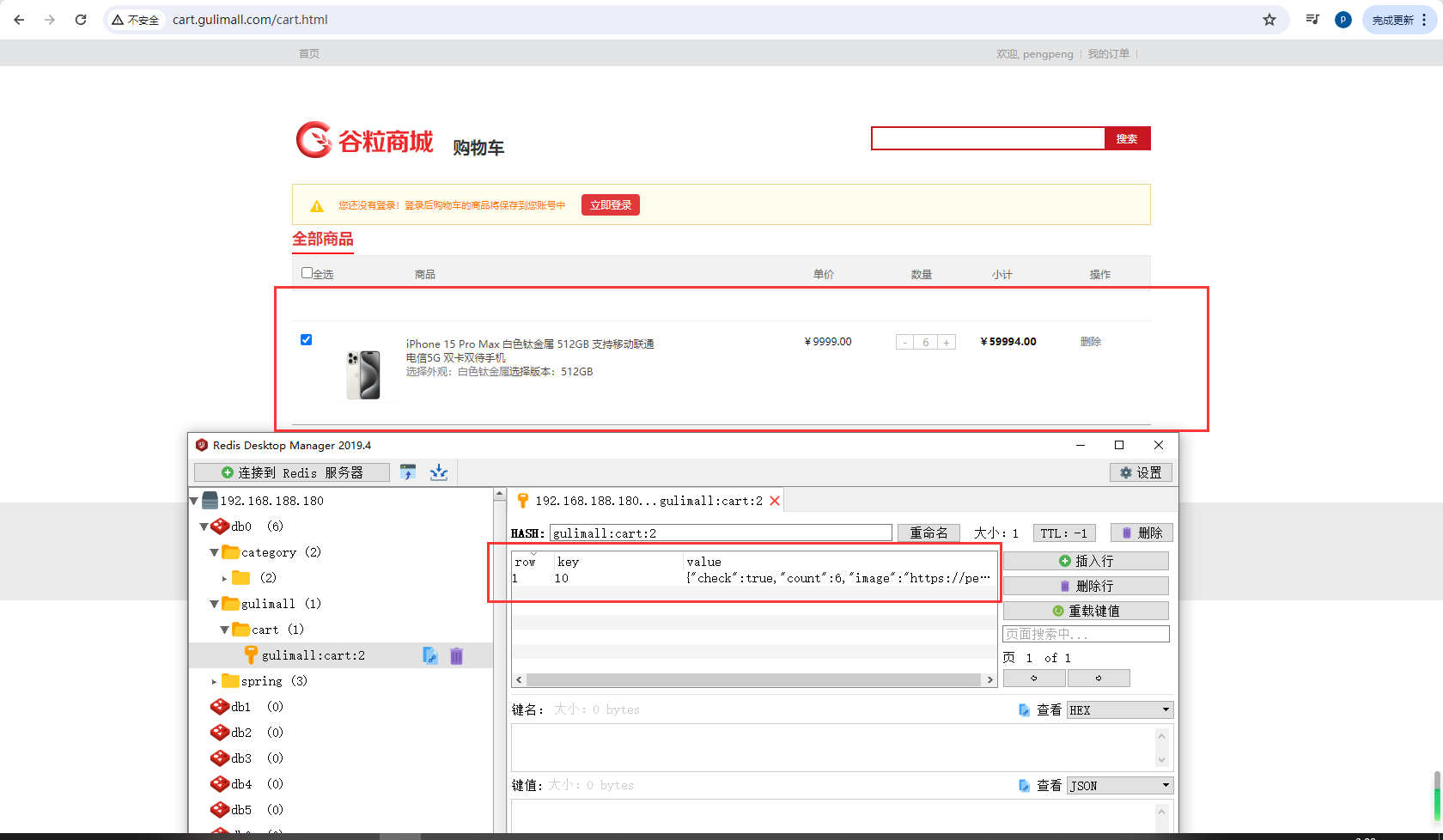The width and height of the screenshot is (1443, 840).
Task: Click the 完成更新 update button
Action: point(1399,20)
